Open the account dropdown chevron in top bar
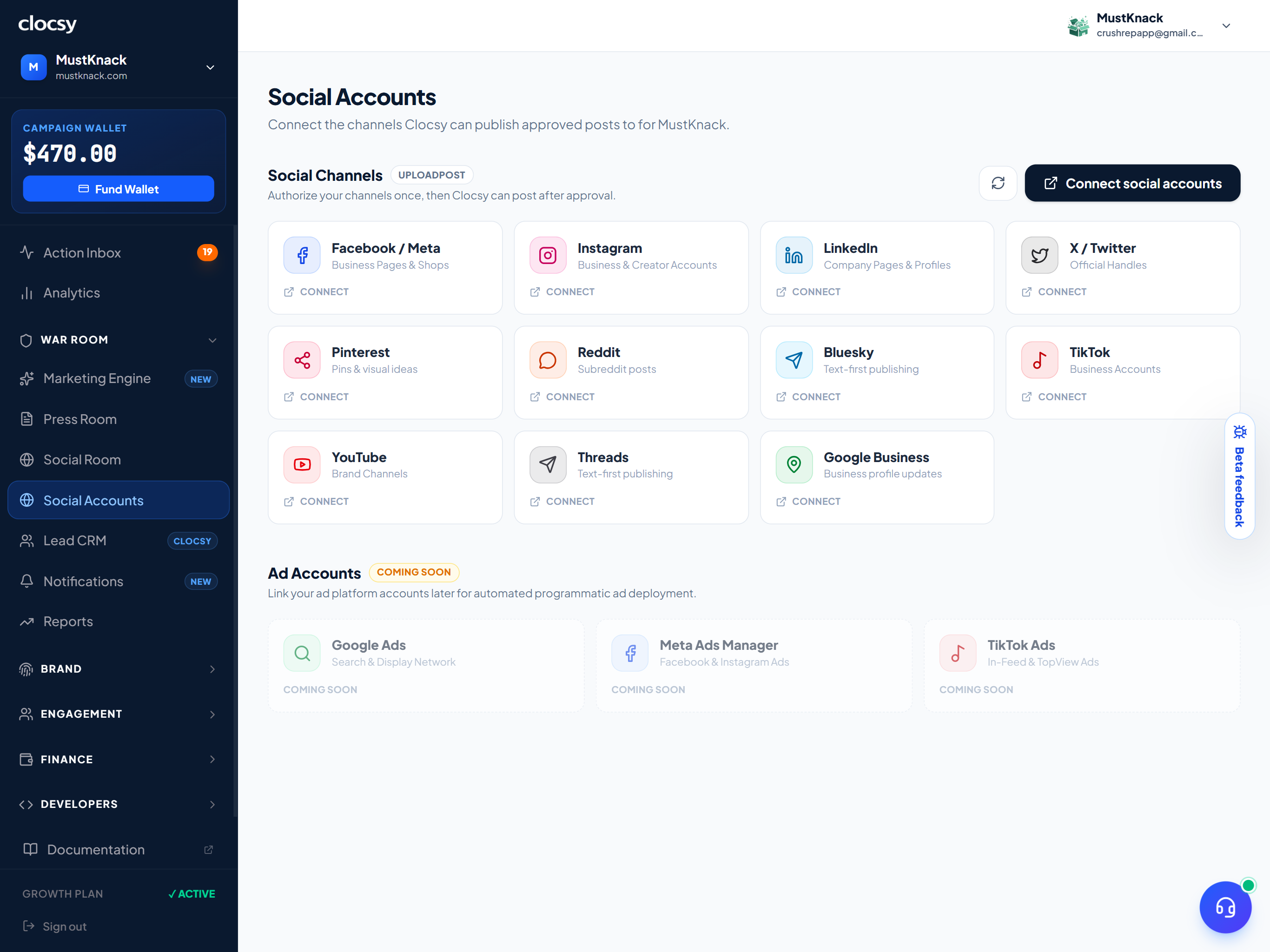 [x=1226, y=26]
